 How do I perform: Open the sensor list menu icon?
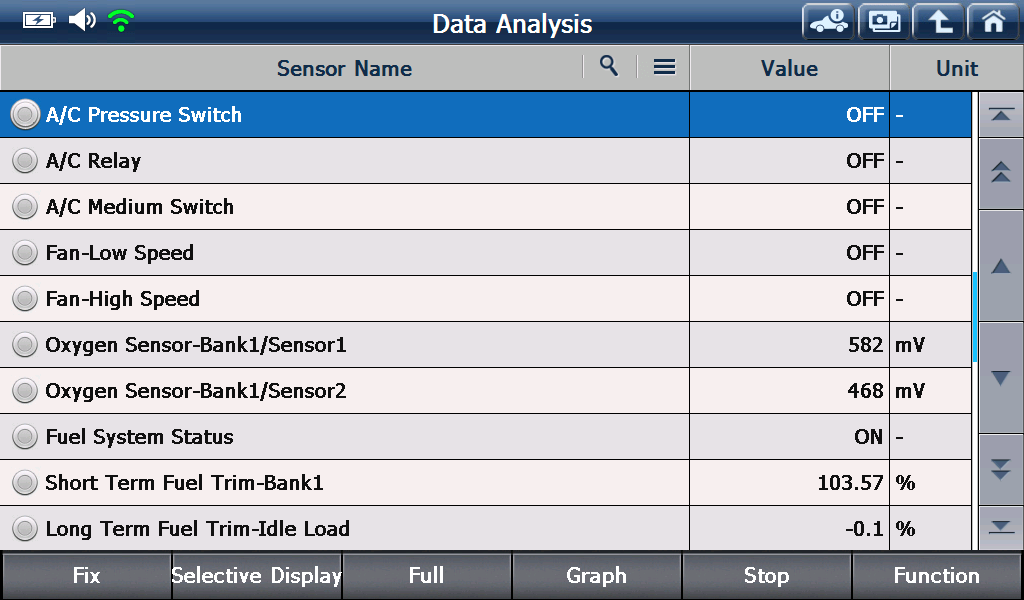pos(664,67)
